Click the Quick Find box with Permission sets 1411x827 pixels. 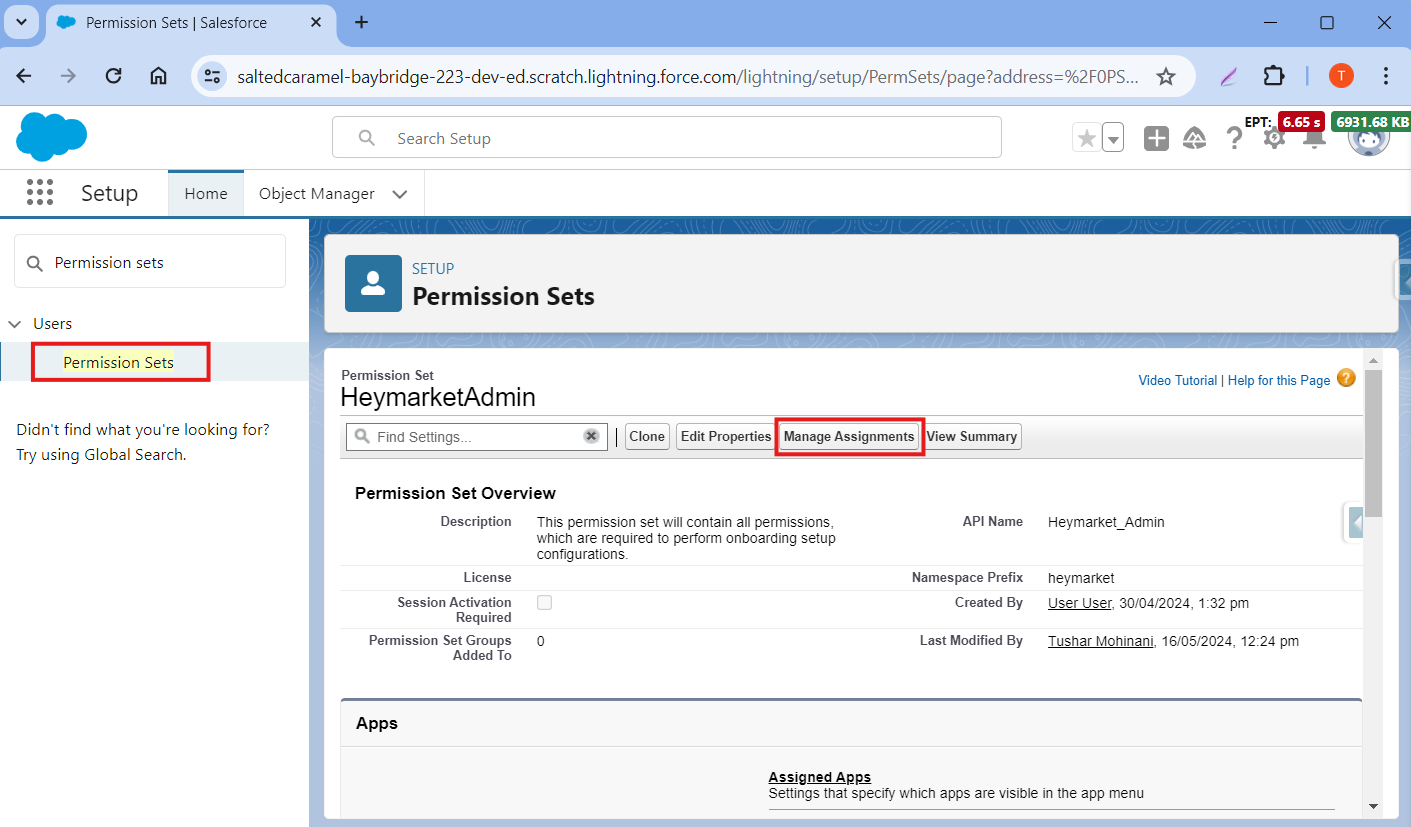pyautogui.click(x=150, y=262)
